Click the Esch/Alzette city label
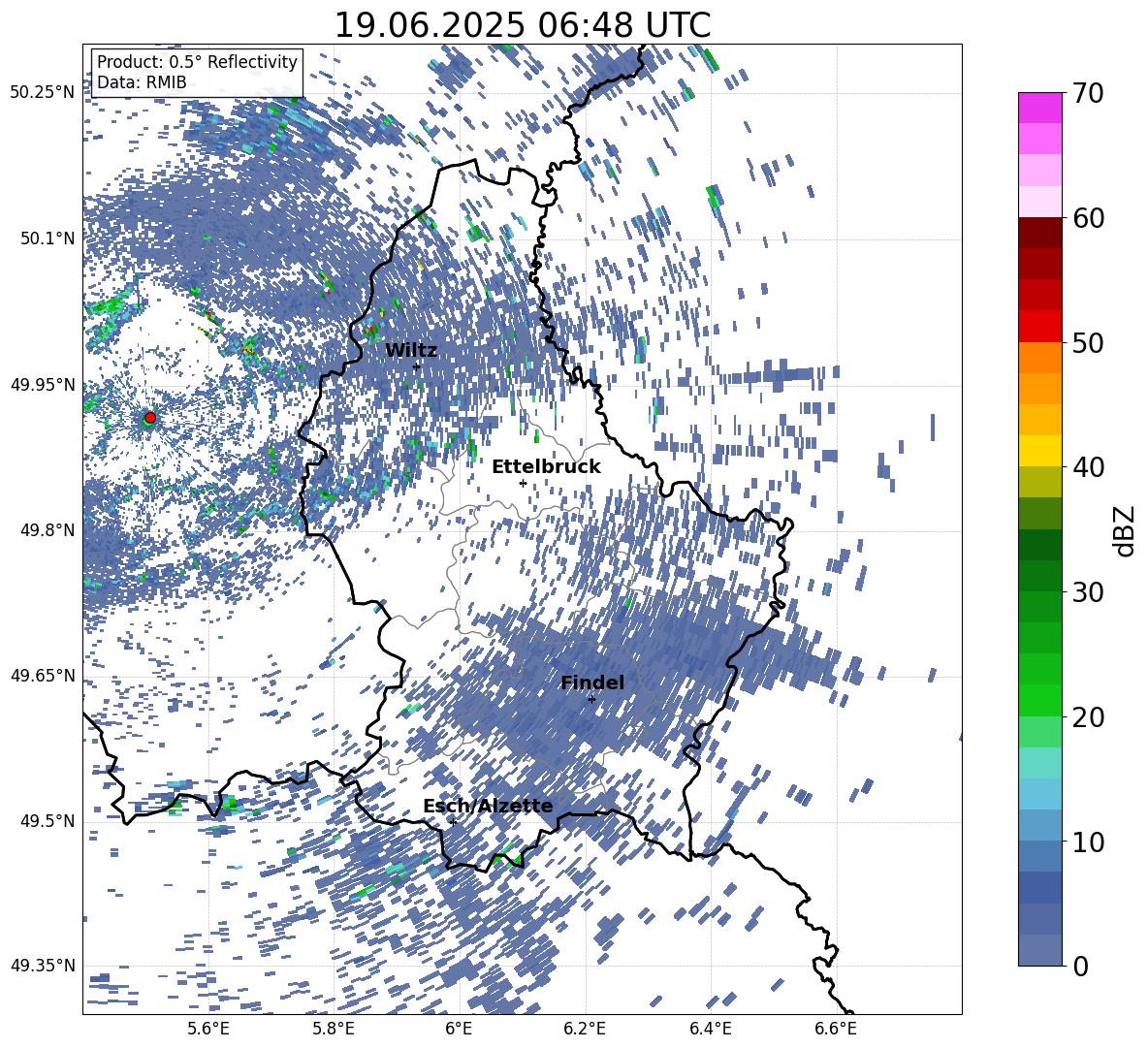The width and height of the screenshot is (1148, 1048). [x=488, y=806]
